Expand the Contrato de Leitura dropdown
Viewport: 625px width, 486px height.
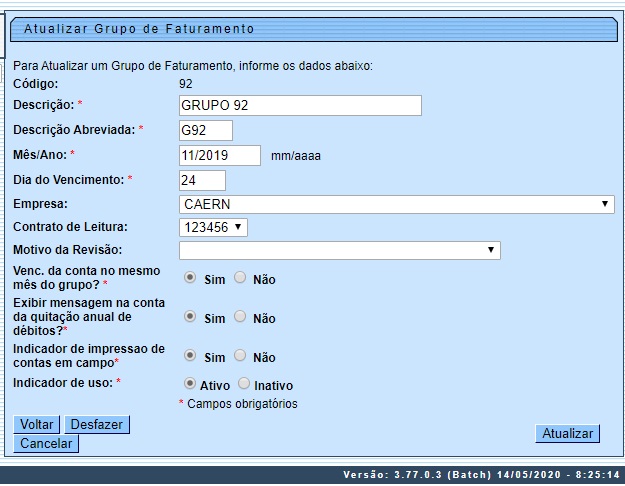pos(212,228)
